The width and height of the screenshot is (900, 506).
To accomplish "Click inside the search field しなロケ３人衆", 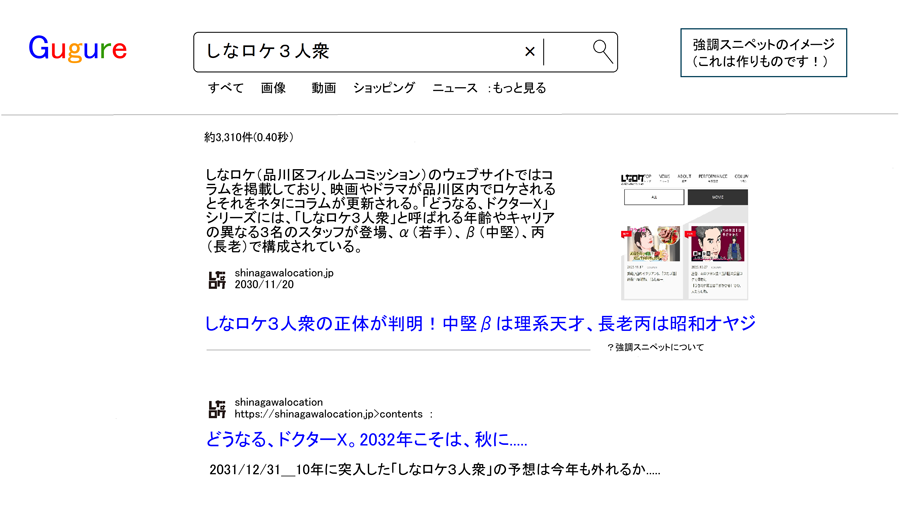I will 405,52.
